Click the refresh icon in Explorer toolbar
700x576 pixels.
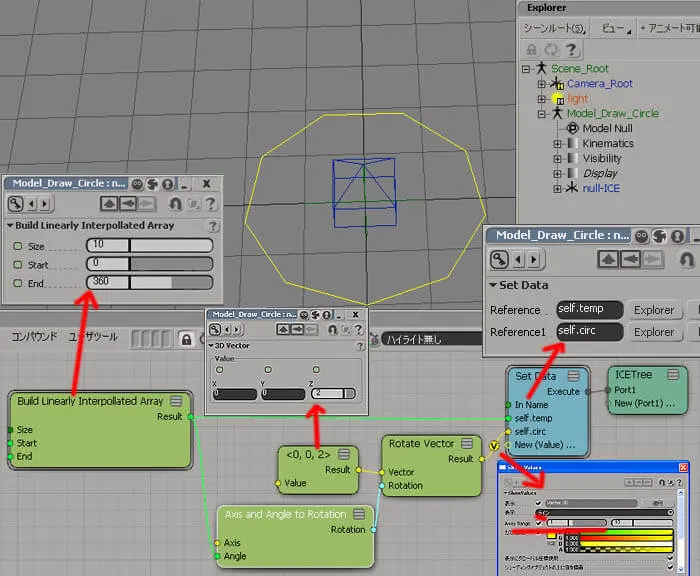(x=551, y=50)
